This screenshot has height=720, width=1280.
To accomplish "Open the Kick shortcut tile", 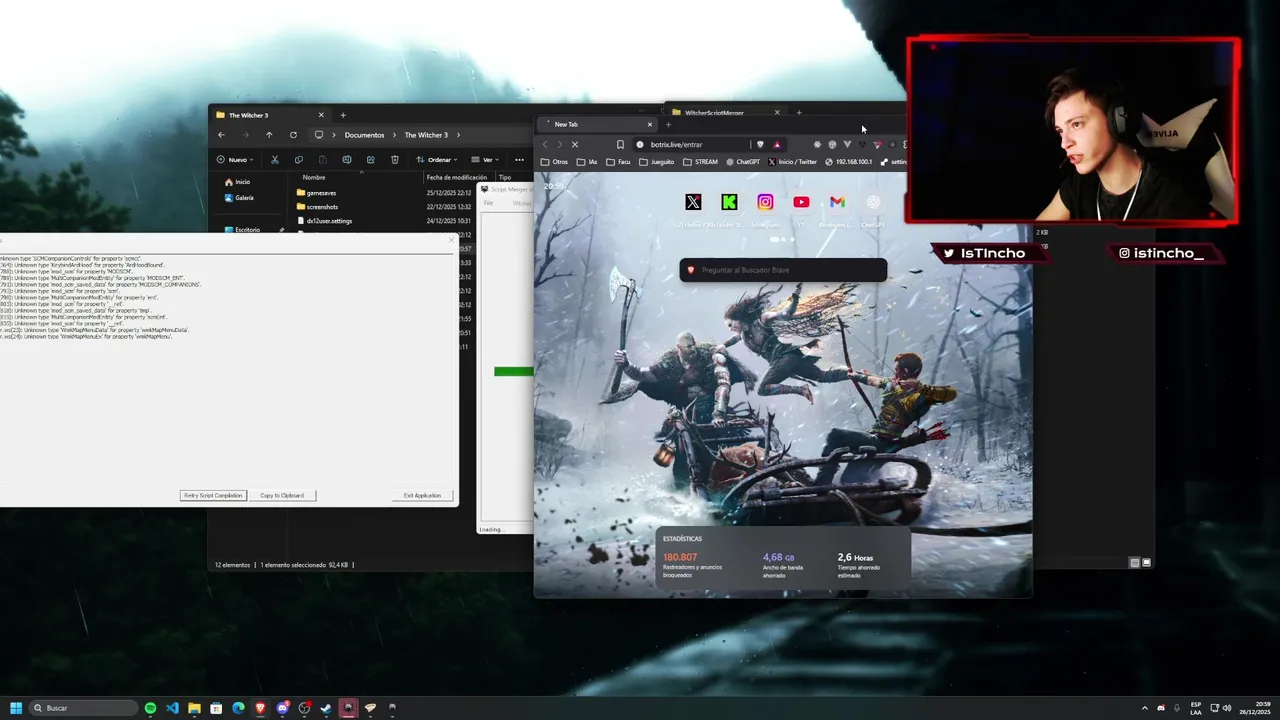I will point(729,202).
